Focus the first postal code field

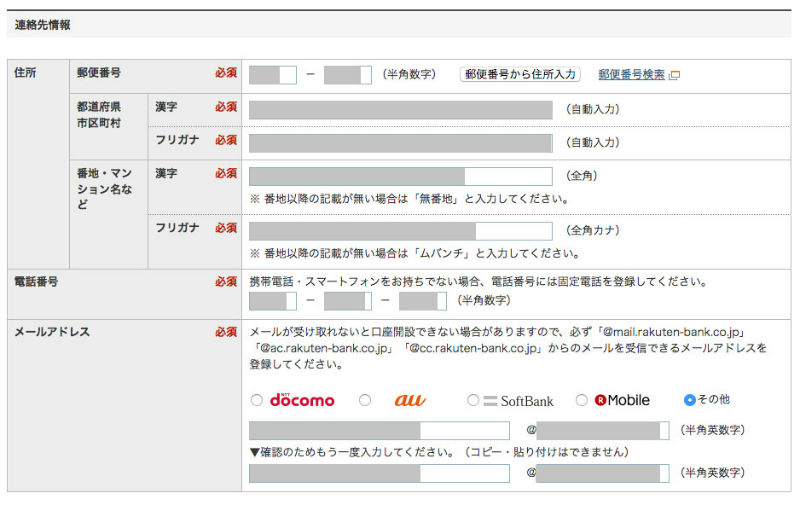point(272,74)
